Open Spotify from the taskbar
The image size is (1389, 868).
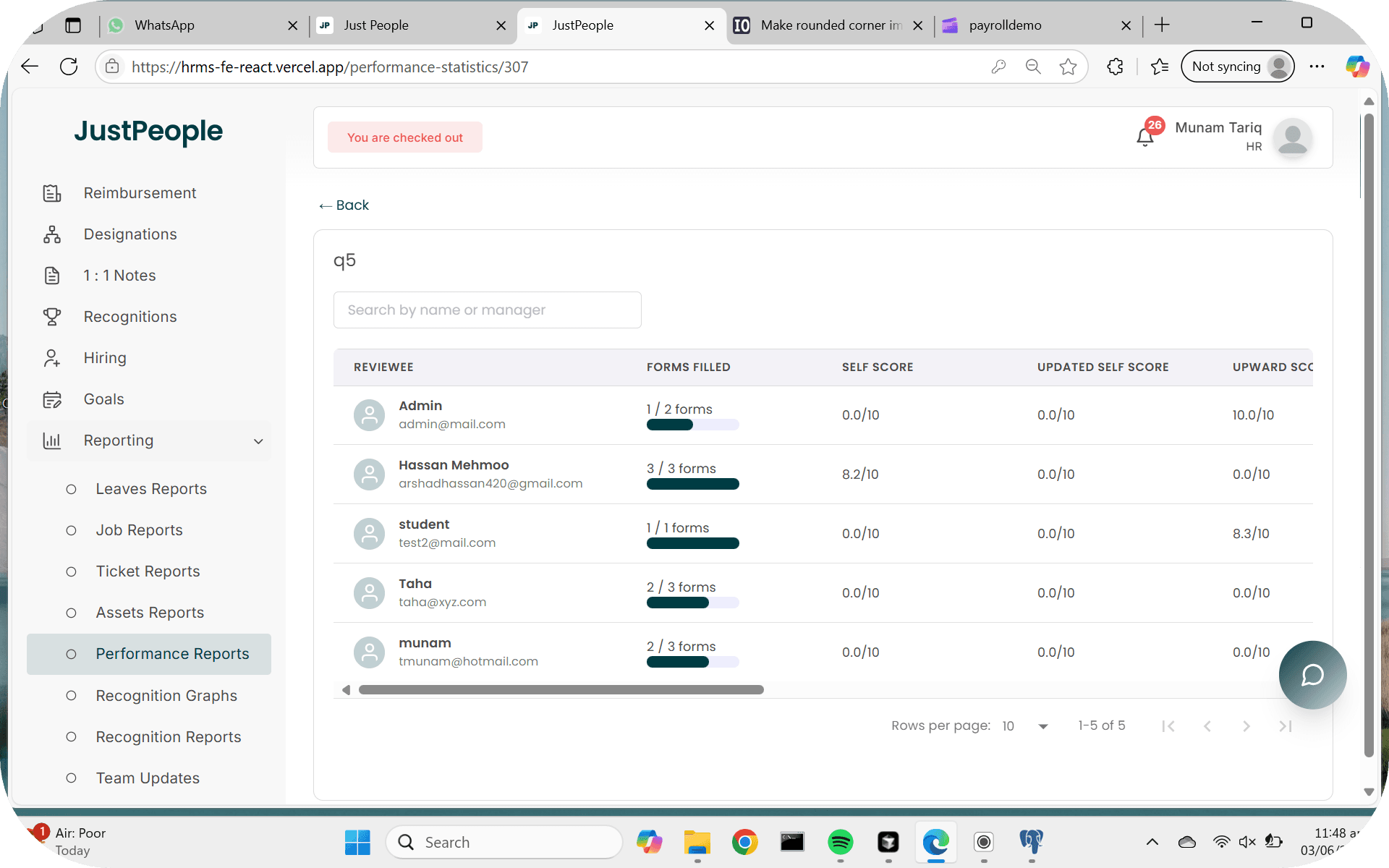click(x=840, y=842)
